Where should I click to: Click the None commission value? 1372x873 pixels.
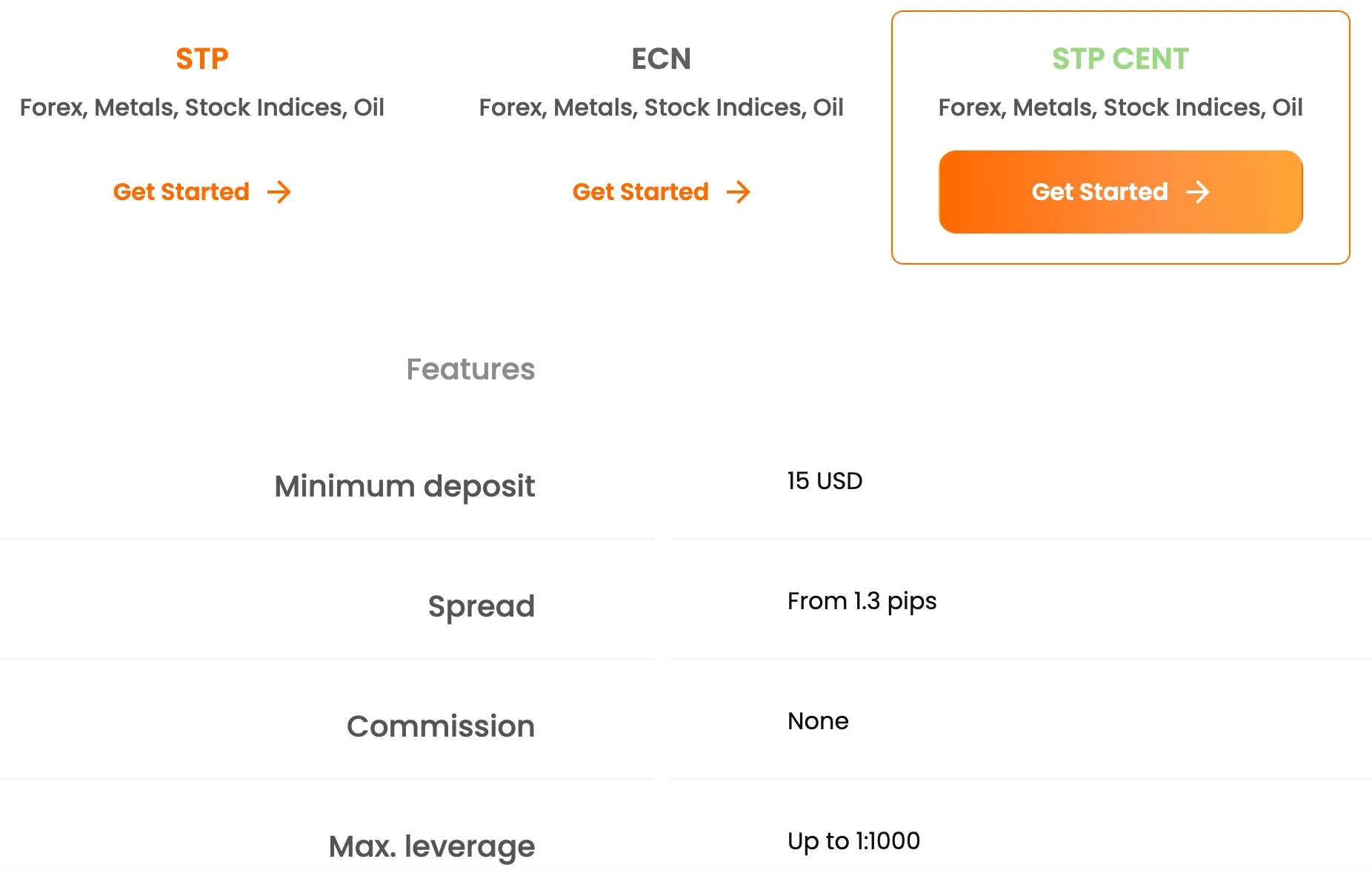[818, 721]
